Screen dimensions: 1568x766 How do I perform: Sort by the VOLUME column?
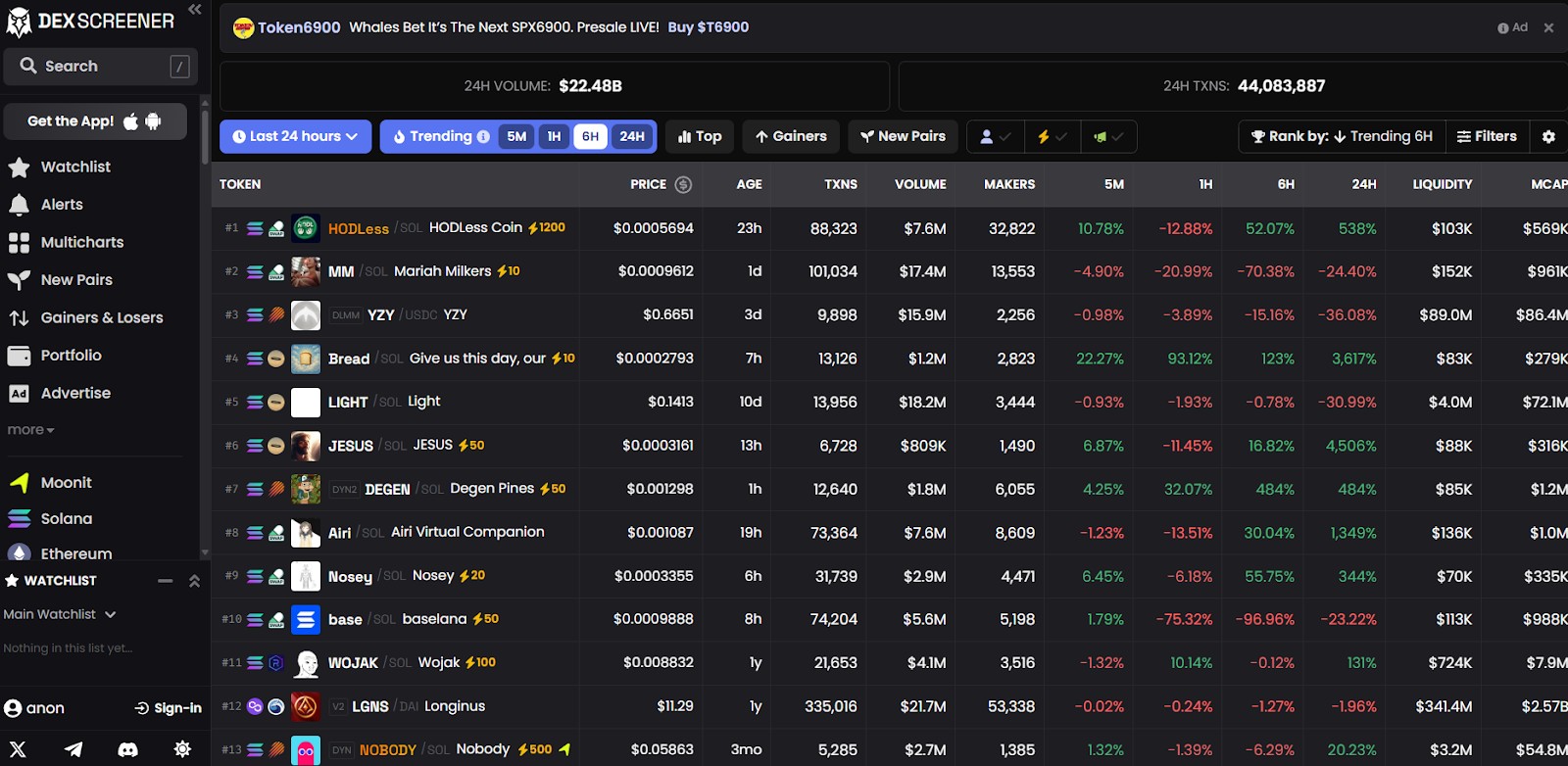(x=920, y=184)
